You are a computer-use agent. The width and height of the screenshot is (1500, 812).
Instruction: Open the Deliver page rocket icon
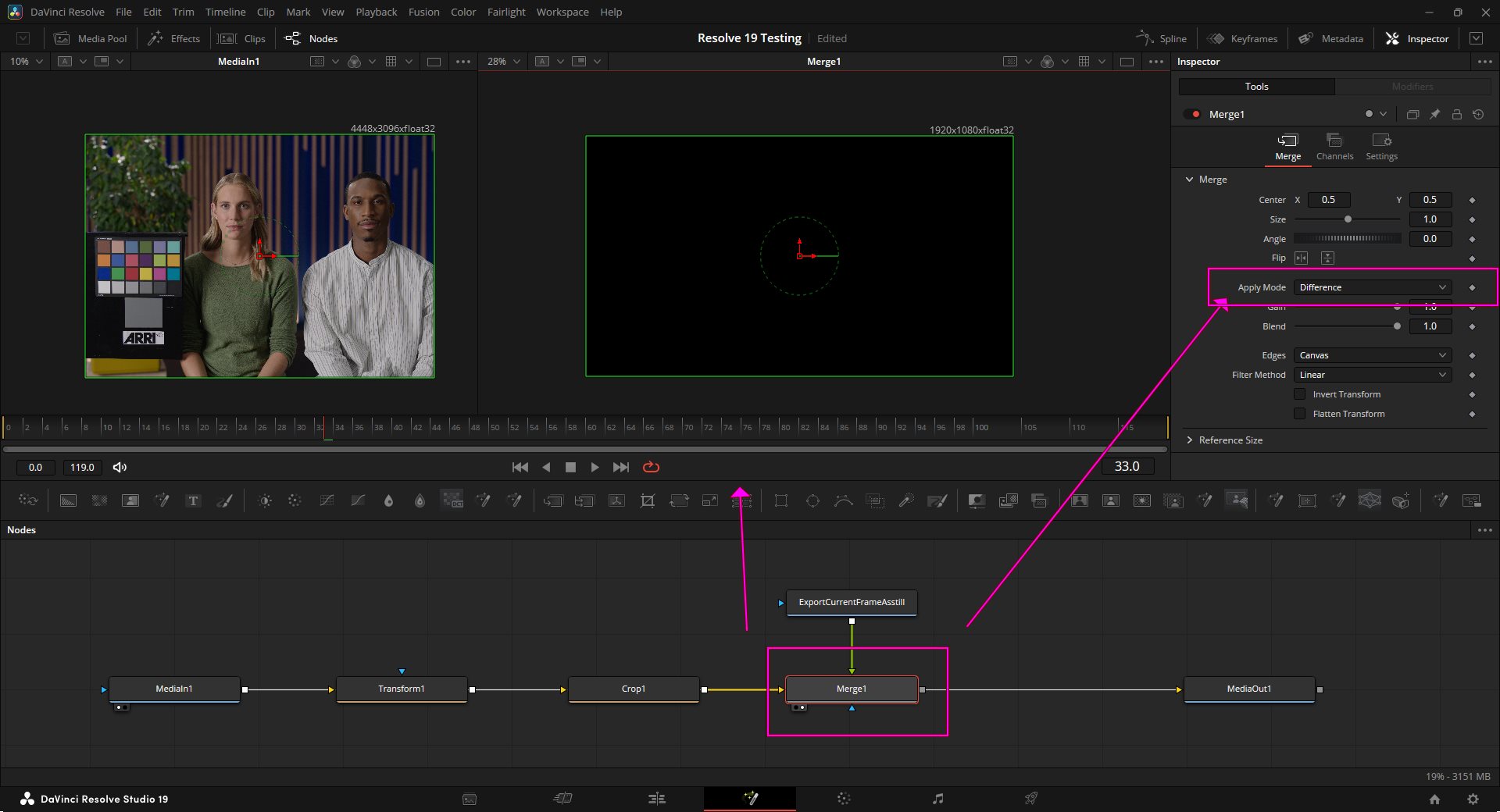click(1031, 799)
